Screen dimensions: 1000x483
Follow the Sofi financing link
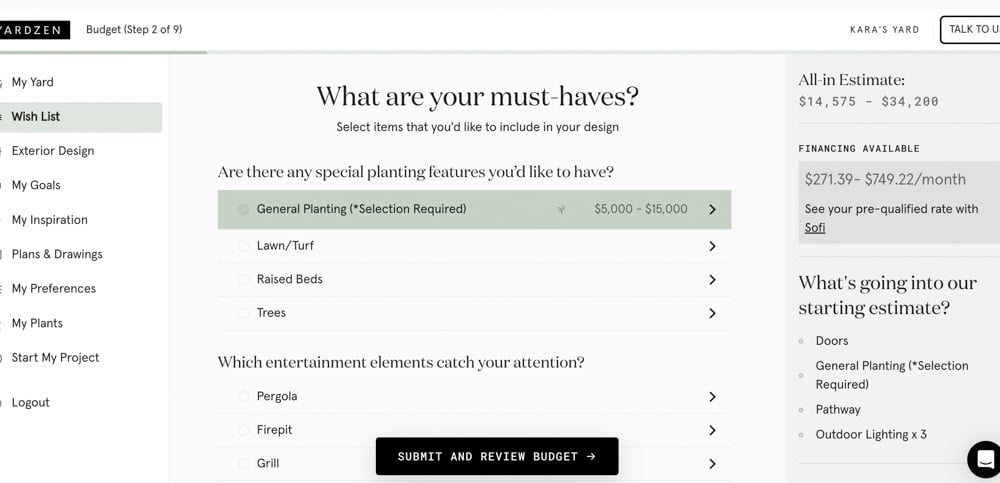tap(815, 228)
